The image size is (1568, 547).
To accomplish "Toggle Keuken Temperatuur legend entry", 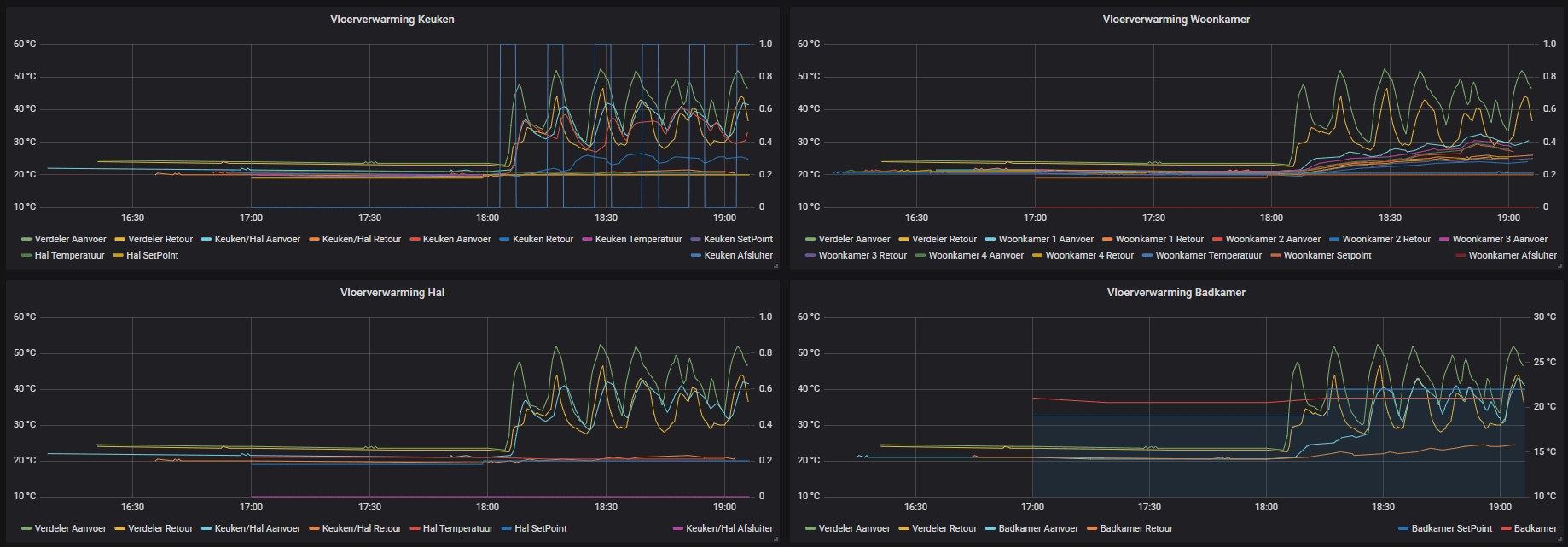I will tap(639, 240).
